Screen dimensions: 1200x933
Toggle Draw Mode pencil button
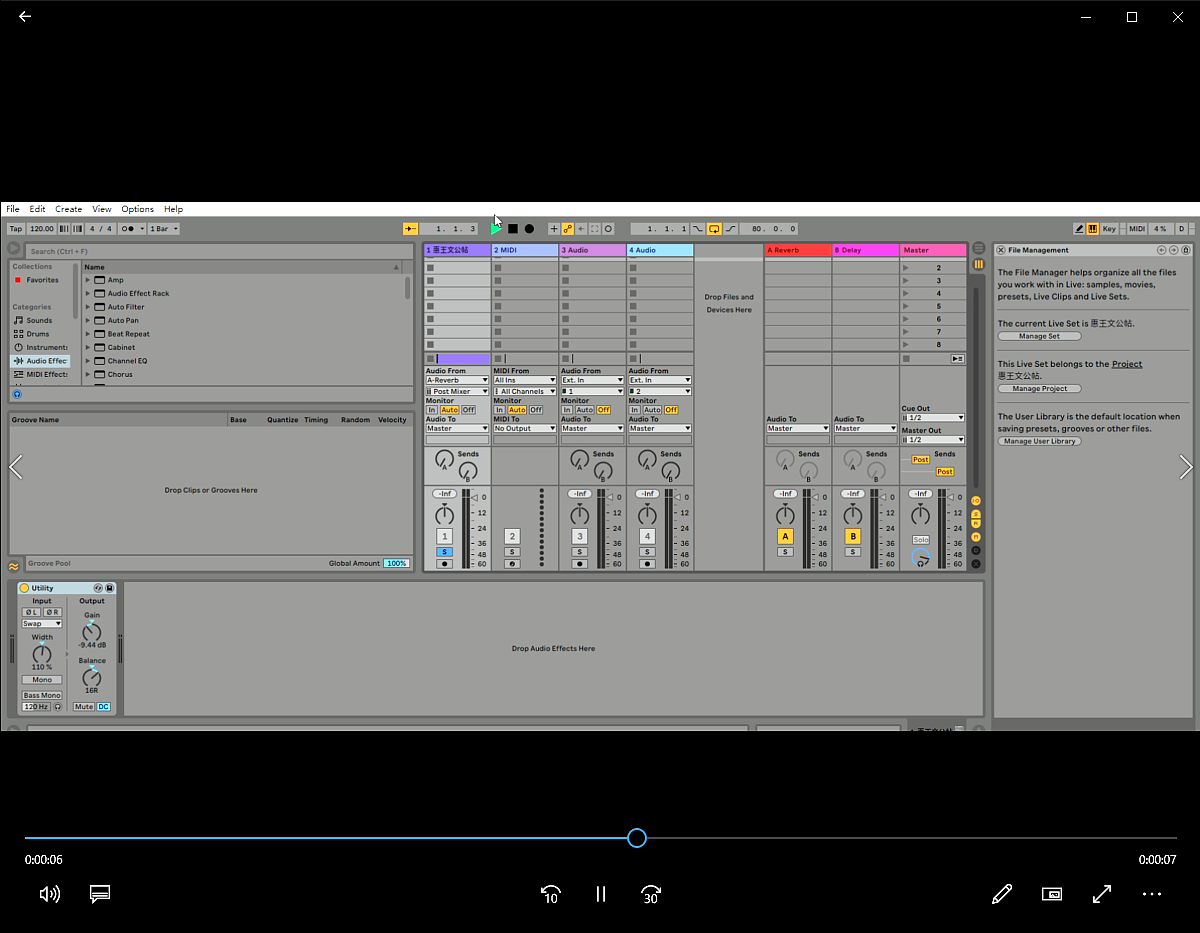pyautogui.click(x=1079, y=229)
